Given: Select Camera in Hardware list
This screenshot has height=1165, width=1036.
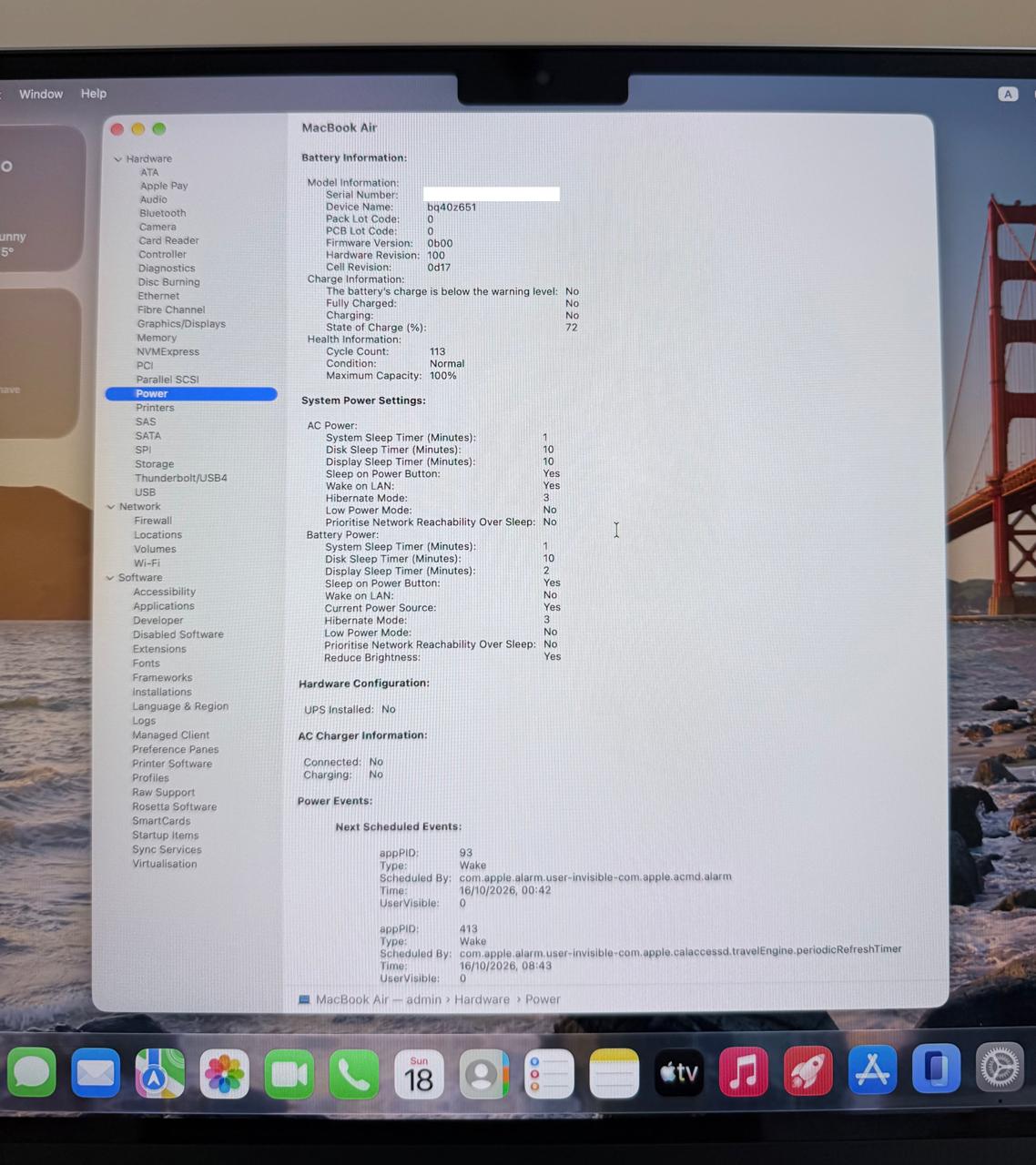Looking at the screenshot, I should pyautogui.click(x=157, y=228).
